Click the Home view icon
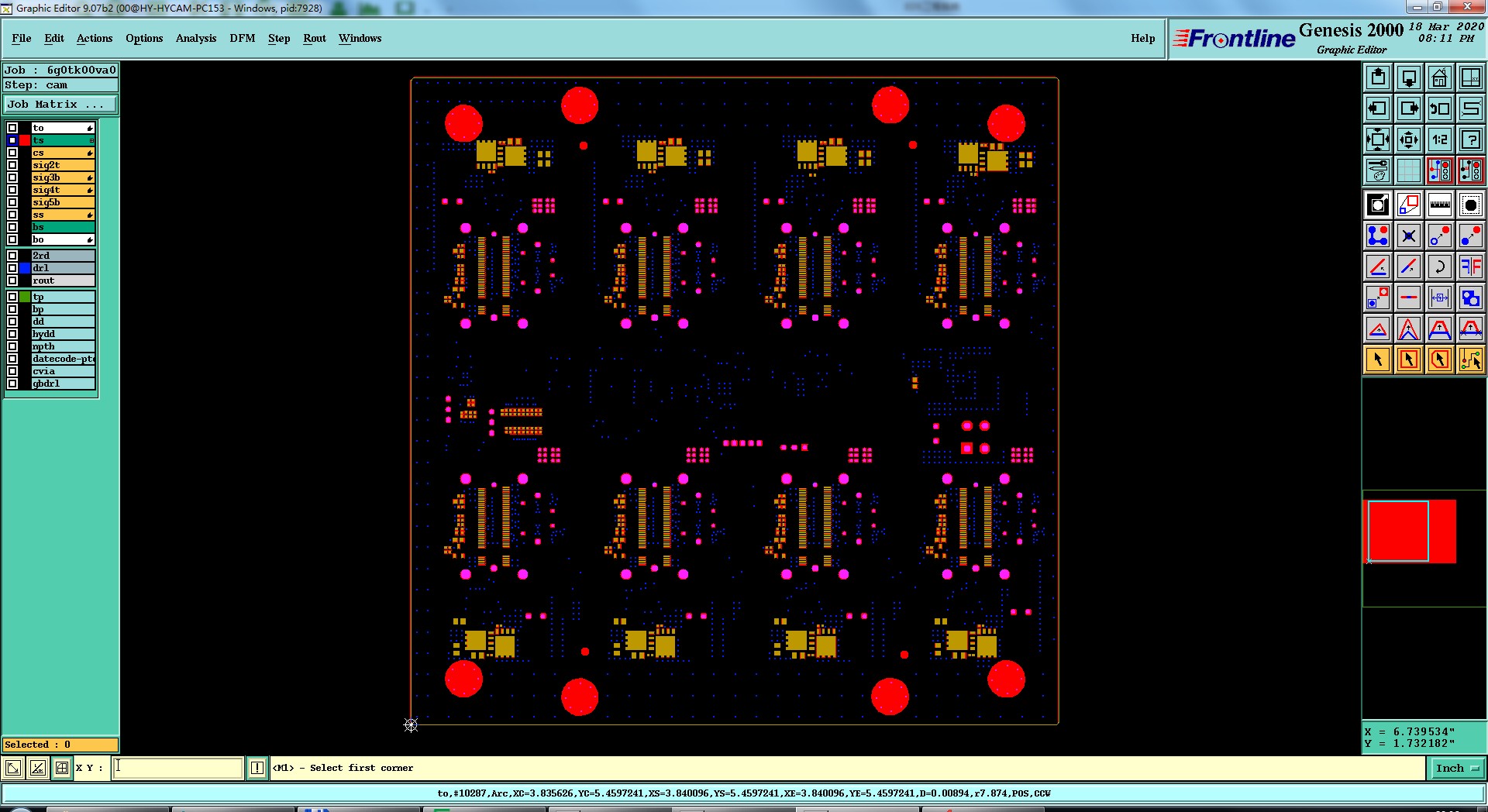This screenshot has width=1488, height=812. (x=1440, y=77)
